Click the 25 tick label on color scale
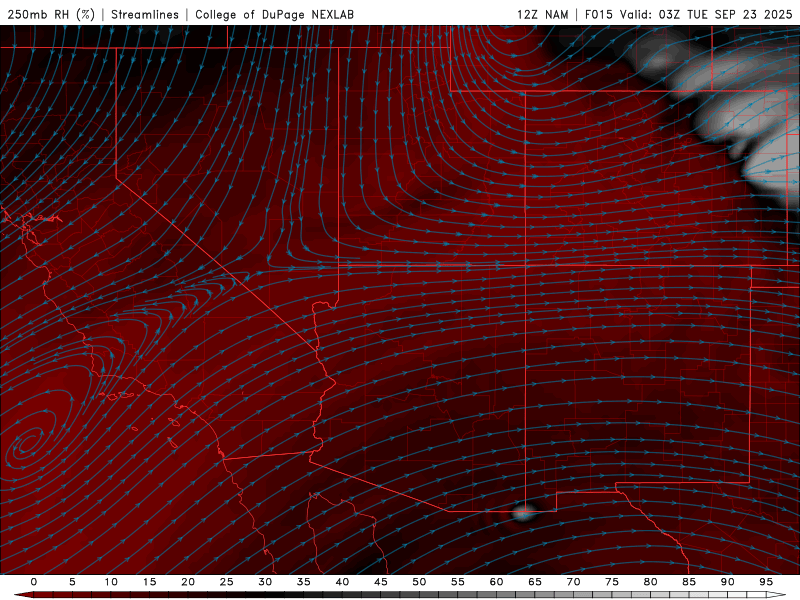 click(227, 582)
